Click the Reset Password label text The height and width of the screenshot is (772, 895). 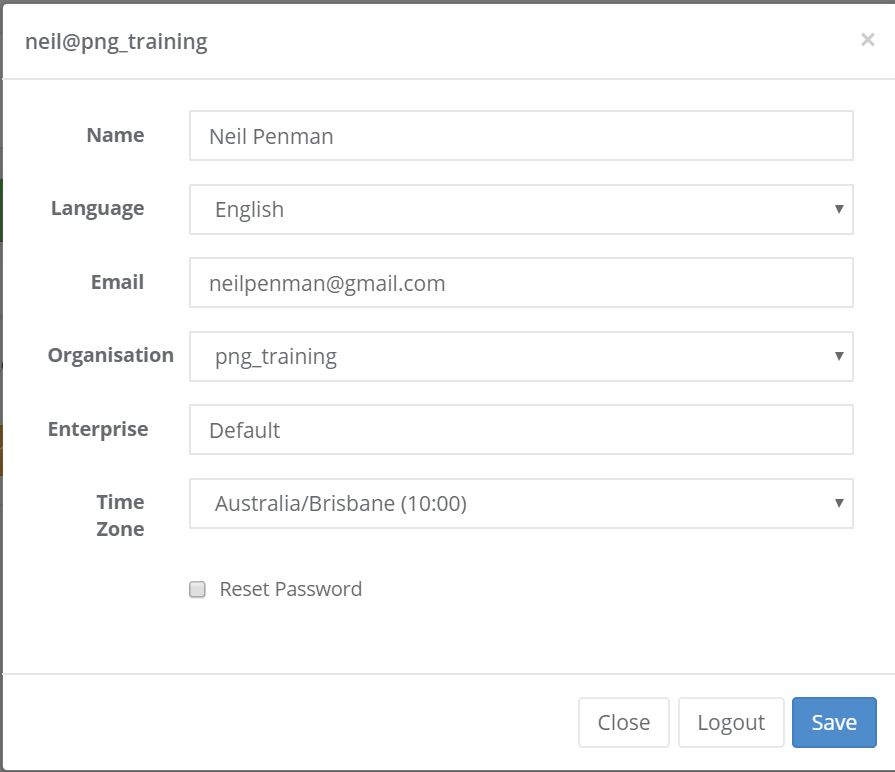290,589
